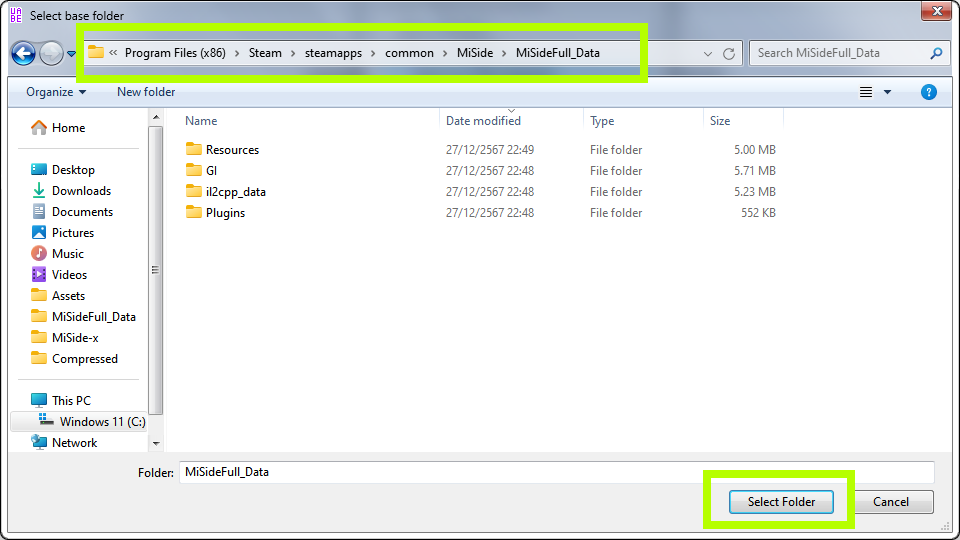Open Pictures in navigation pane
Screen dimensions: 960x540
(62, 233)
